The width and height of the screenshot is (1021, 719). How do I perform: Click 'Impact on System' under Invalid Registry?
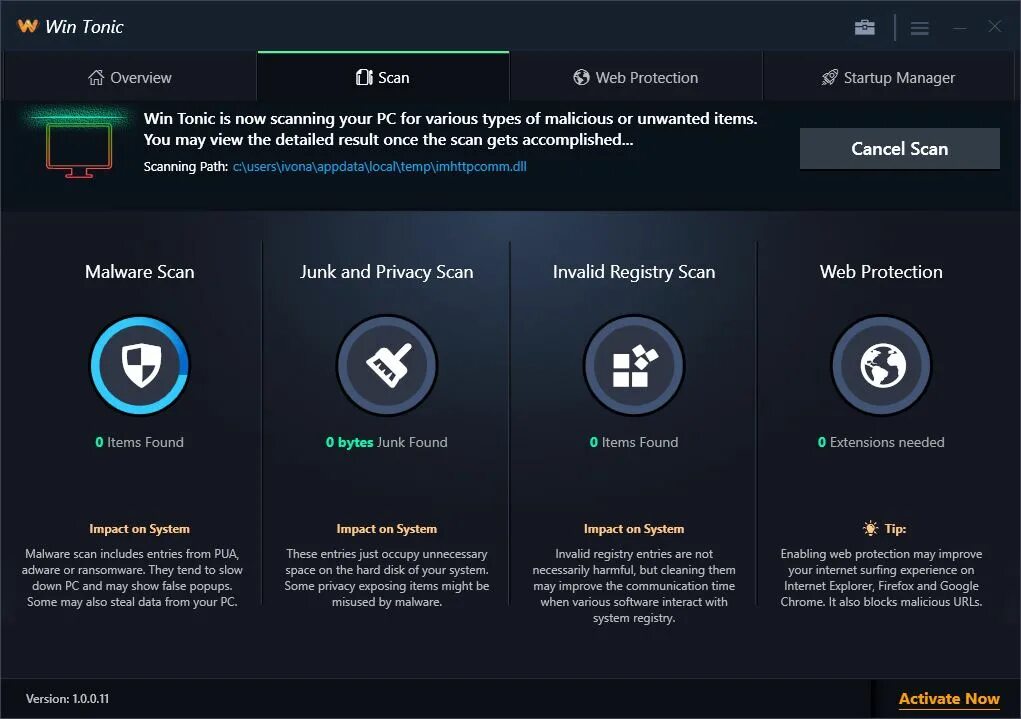[634, 529]
